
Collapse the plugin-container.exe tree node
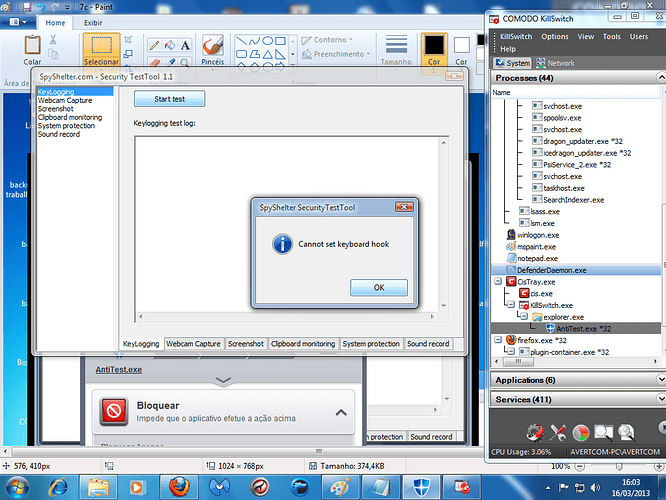[511, 351]
